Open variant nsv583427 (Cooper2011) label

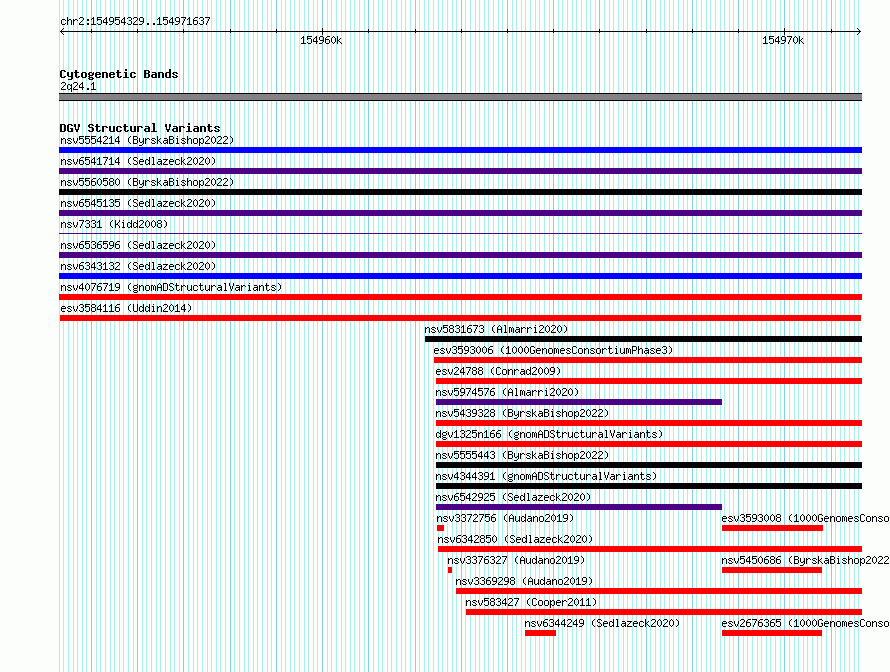click(x=531, y=602)
